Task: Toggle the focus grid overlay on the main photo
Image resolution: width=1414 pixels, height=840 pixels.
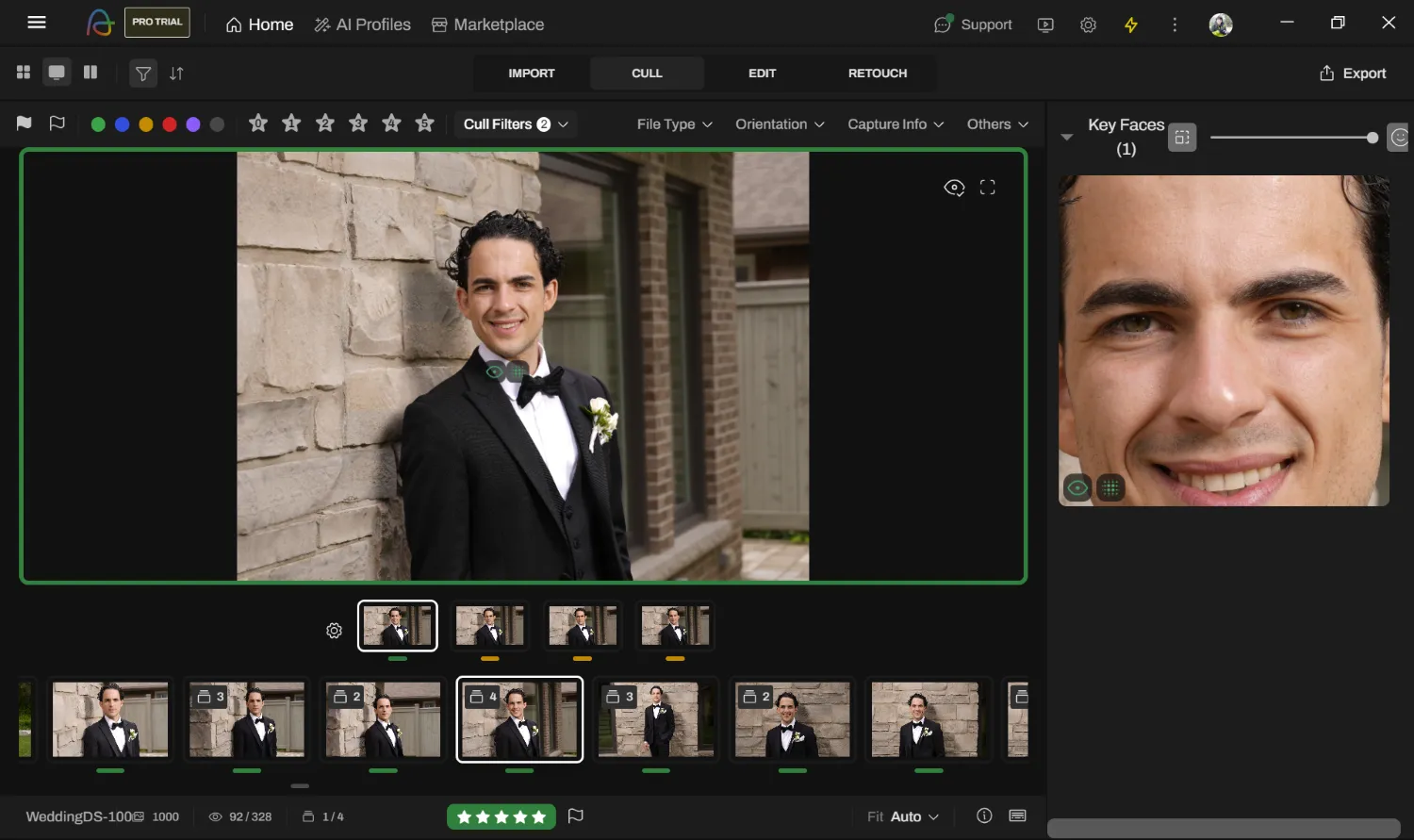Action: (x=518, y=371)
